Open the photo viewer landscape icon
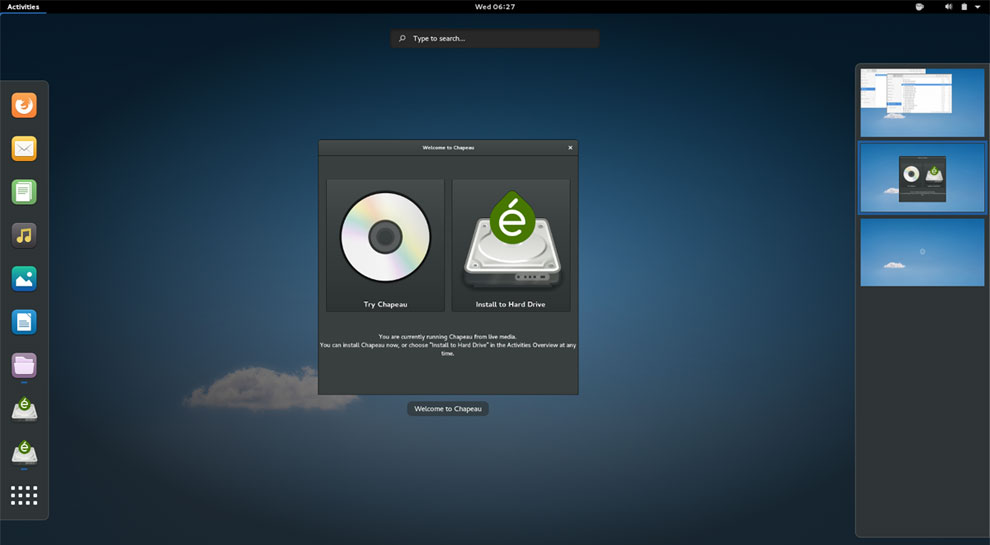Image resolution: width=990 pixels, height=545 pixels. point(24,279)
